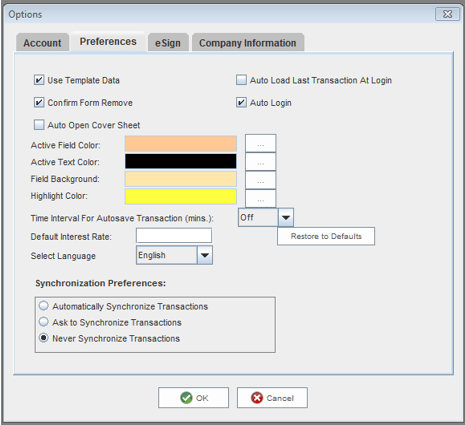This screenshot has height=425, width=465.
Task: Open the Company Information tab
Action: [248, 43]
